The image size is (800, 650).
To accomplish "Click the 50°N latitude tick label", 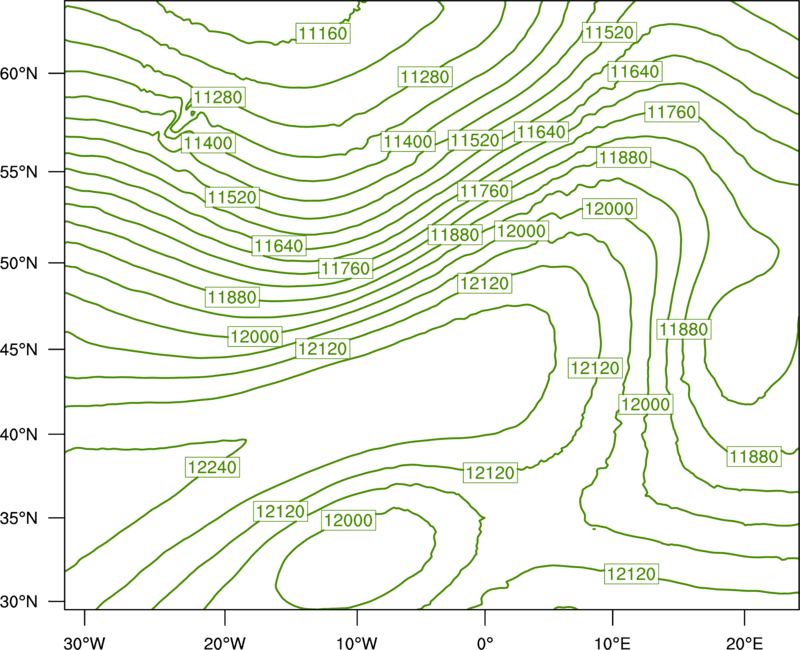I will pyautogui.click(x=19, y=263).
